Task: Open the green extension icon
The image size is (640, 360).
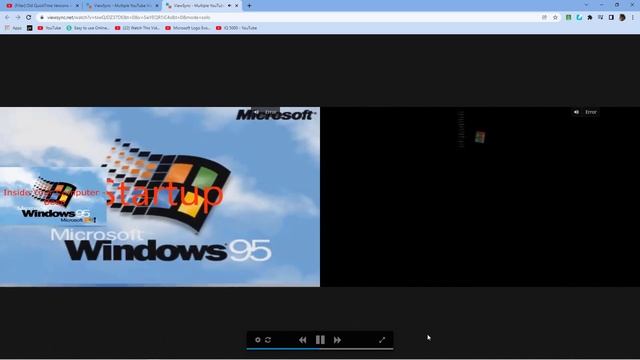Action: (x=568, y=18)
